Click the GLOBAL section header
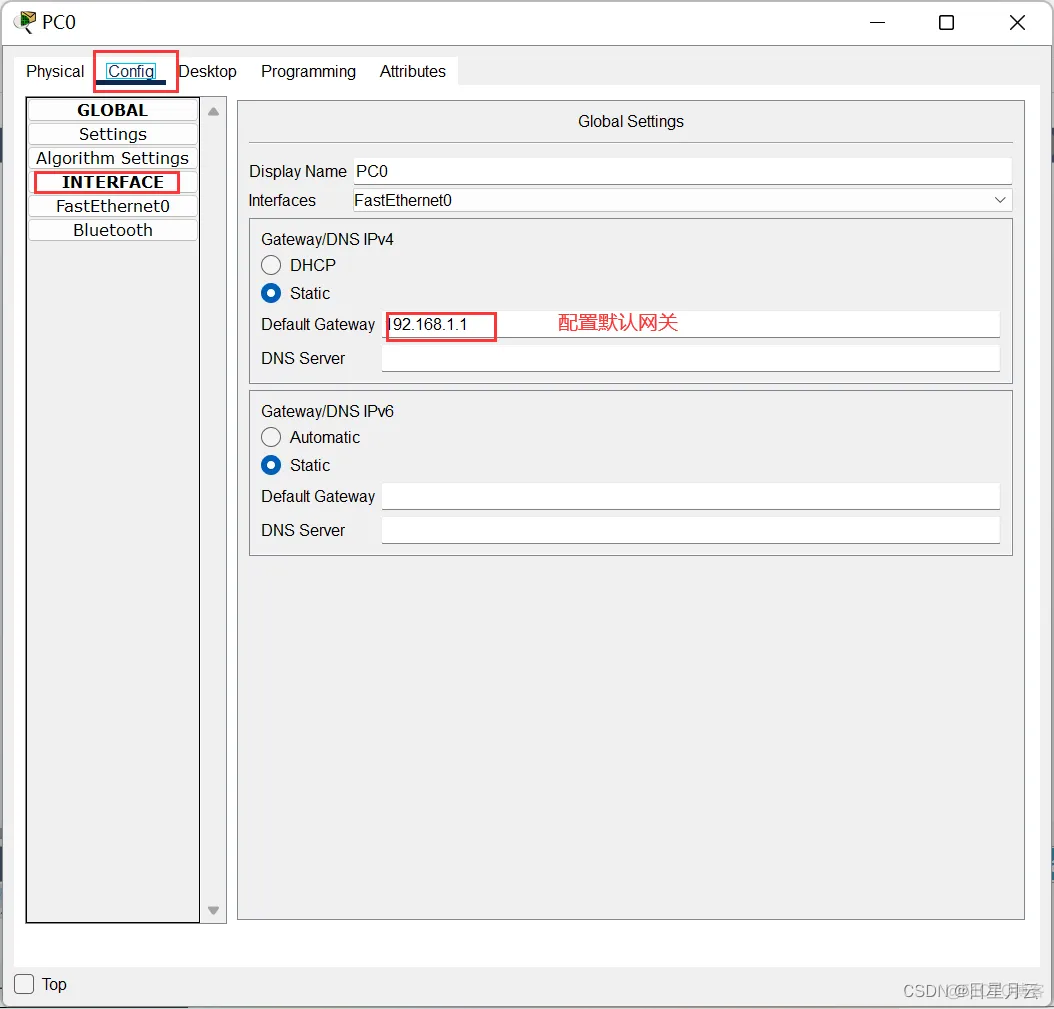 pyautogui.click(x=113, y=110)
